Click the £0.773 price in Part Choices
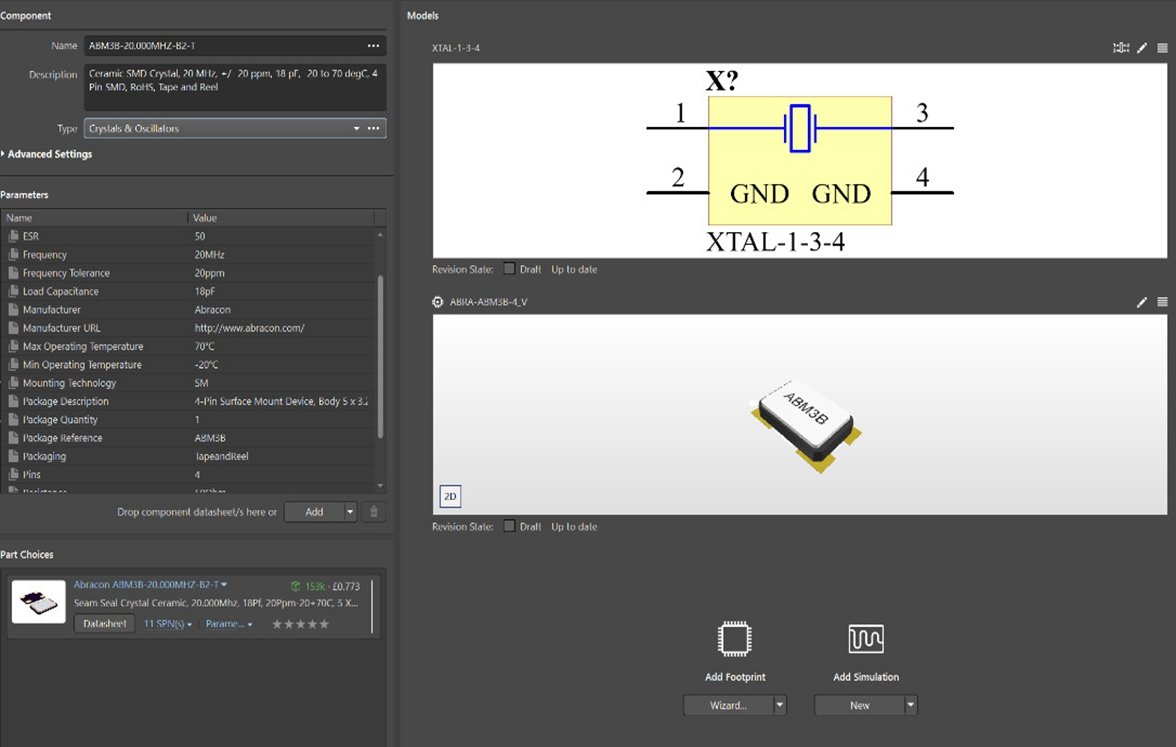 [346, 586]
